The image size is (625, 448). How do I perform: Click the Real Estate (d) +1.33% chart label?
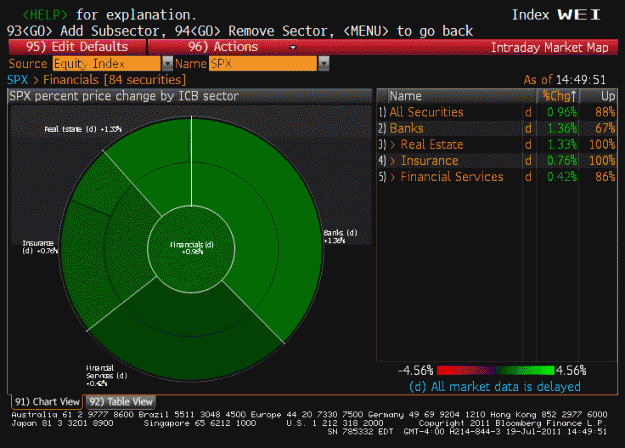pos(83,129)
